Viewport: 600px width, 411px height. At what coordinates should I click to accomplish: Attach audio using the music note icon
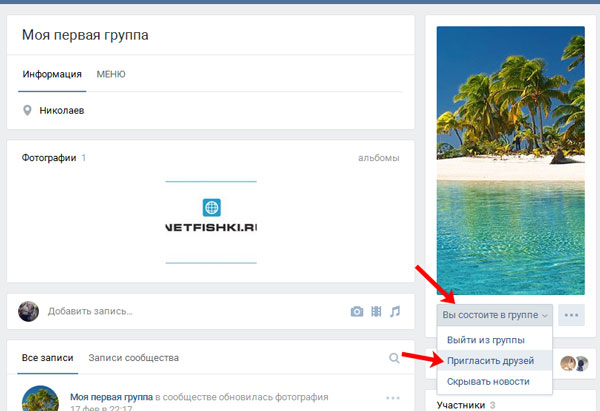click(x=395, y=312)
